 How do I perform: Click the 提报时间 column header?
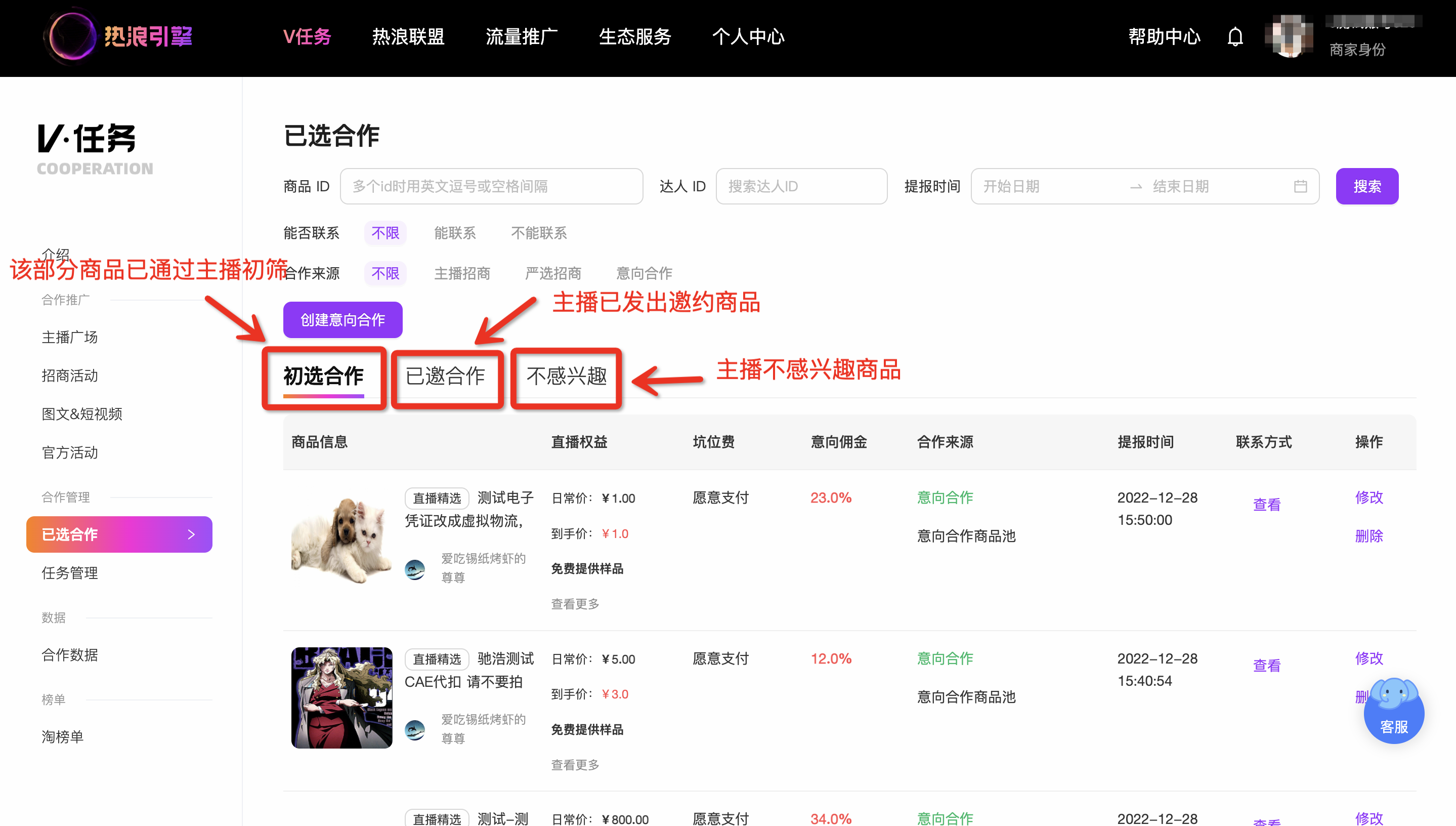point(1146,442)
